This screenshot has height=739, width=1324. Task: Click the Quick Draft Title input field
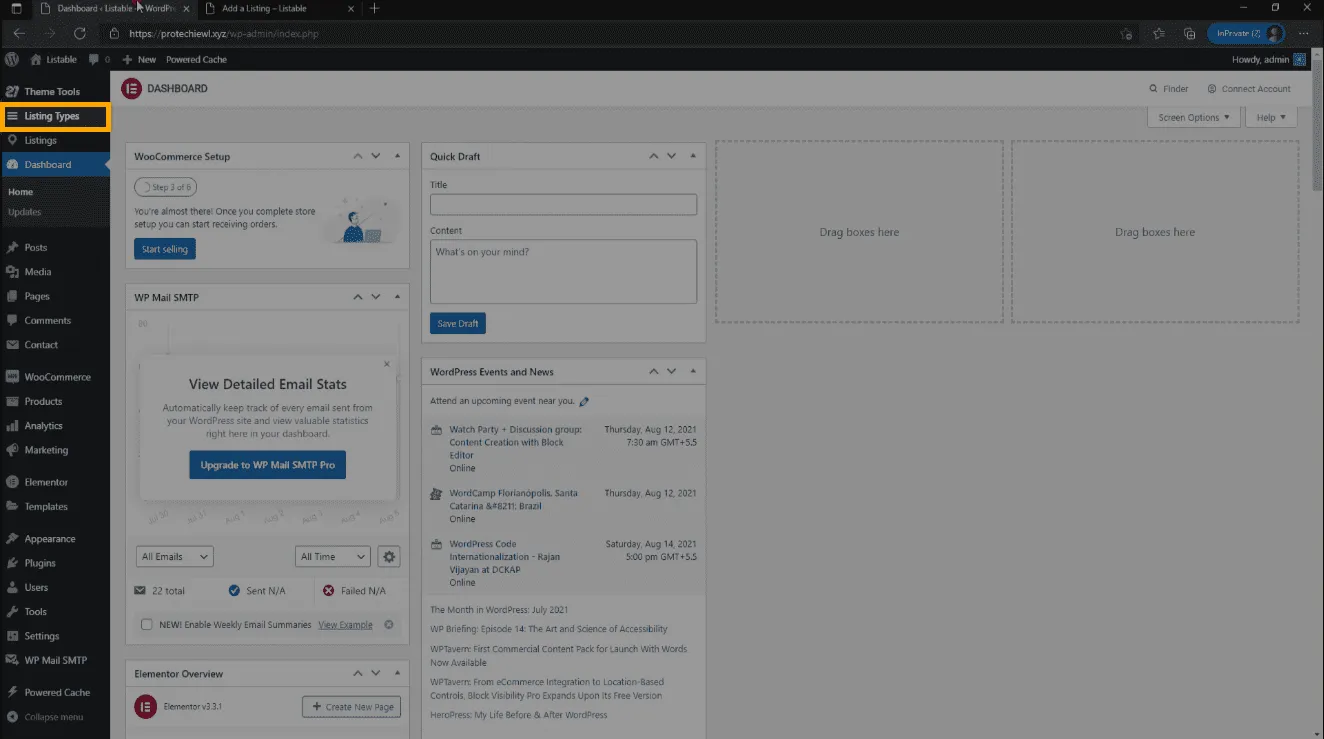point(563,204)
